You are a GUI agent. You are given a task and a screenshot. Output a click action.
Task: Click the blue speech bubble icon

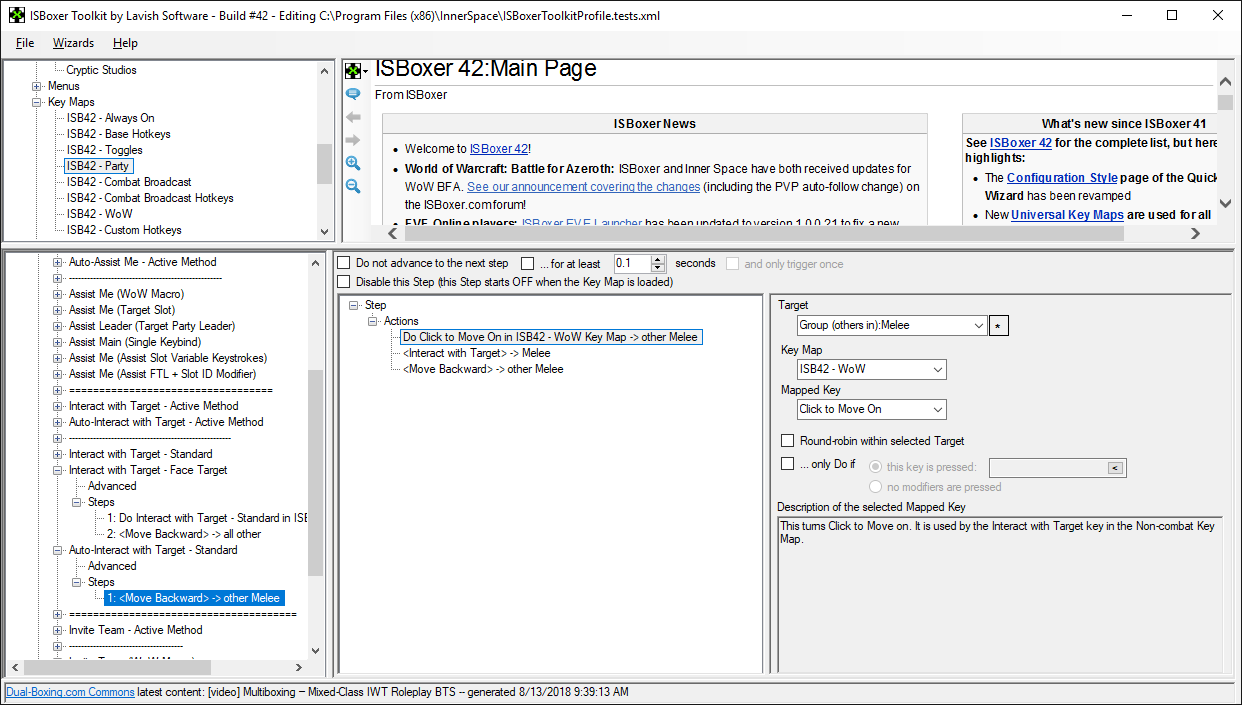click(x=353, y=94)
